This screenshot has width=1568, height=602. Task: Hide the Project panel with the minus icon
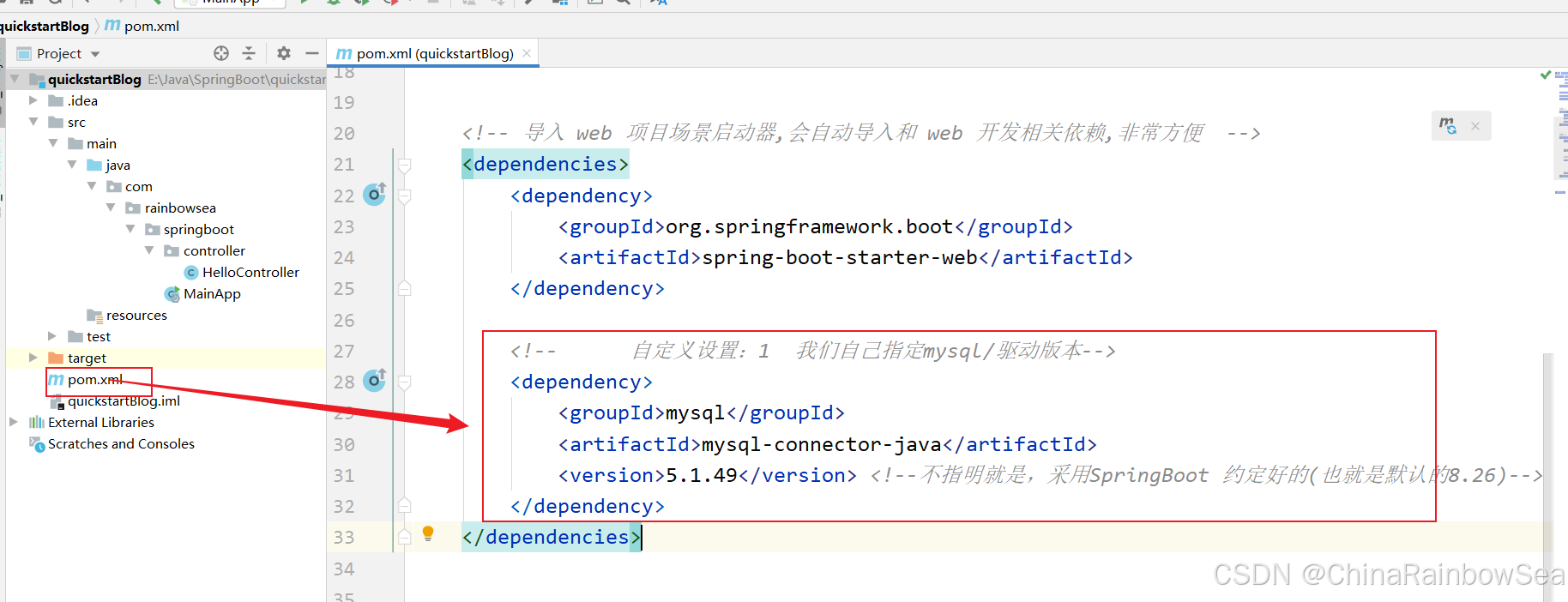[312, 53]
